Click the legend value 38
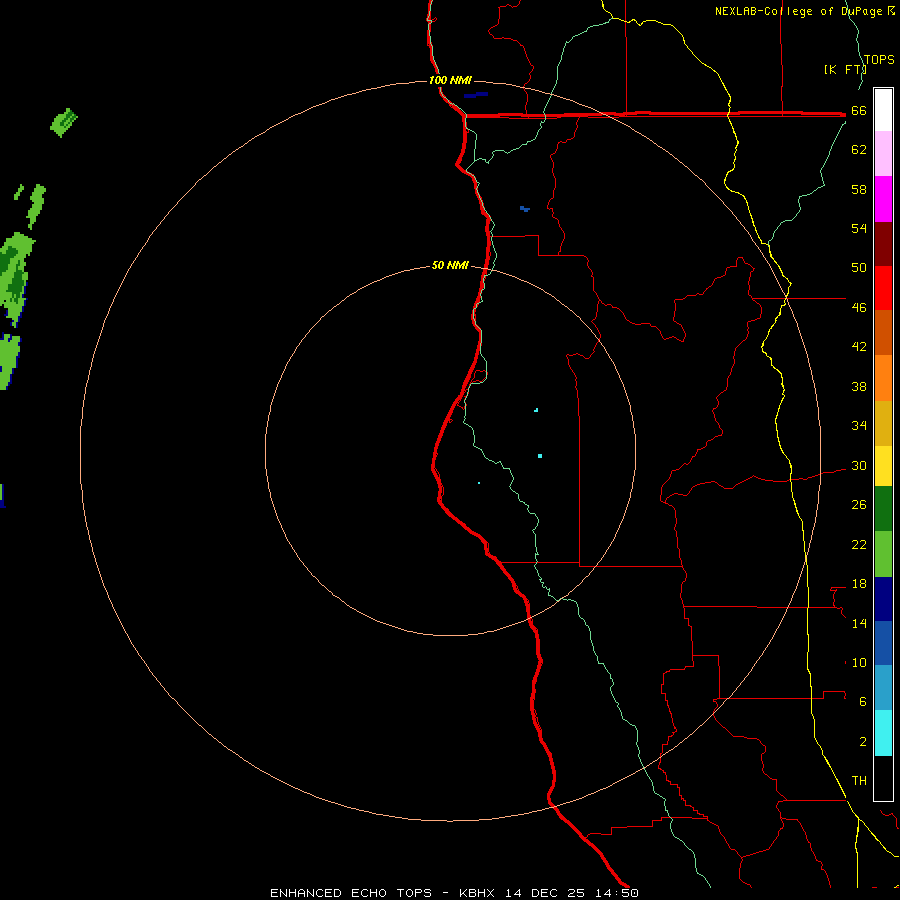This screenshot has height=900, width=900. pyautogui.click(x=859, y=387)
